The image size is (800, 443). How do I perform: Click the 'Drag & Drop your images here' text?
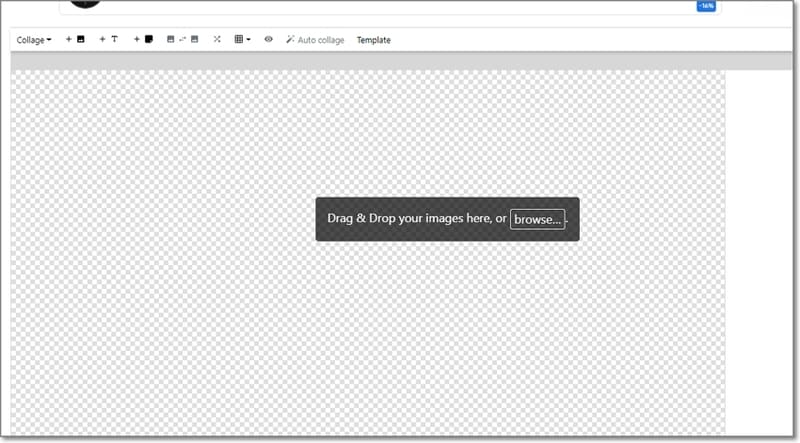[x=410, y=218]
